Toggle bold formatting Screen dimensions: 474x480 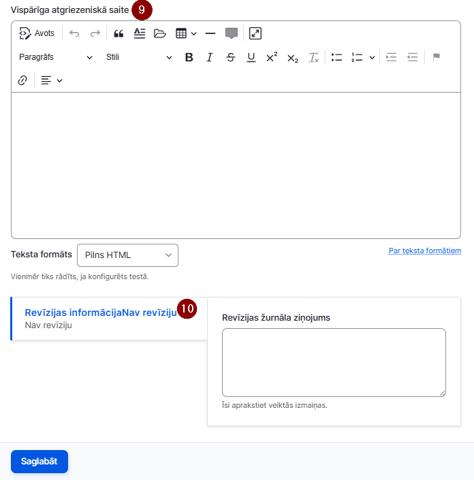[189, 57]
